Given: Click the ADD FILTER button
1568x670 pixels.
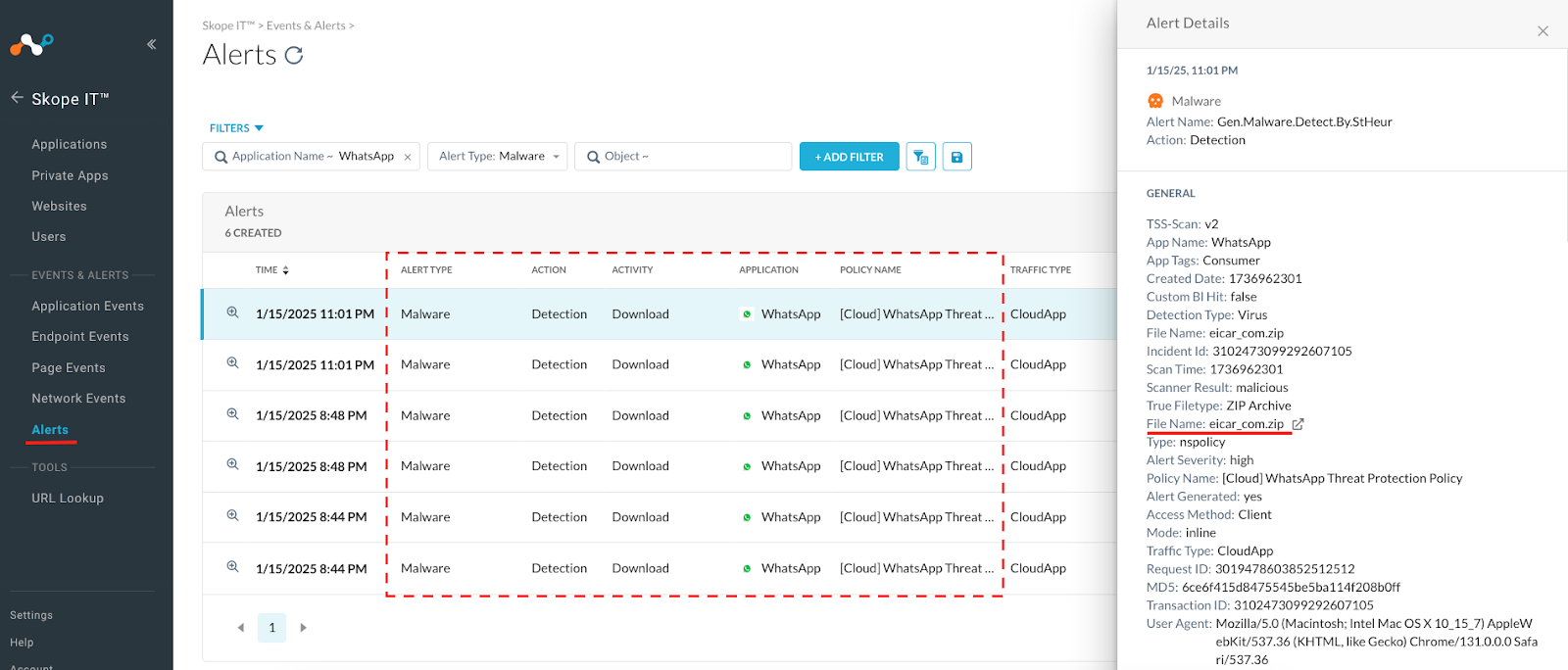Looking at the screenshot, I should click(x=850, y=157).
